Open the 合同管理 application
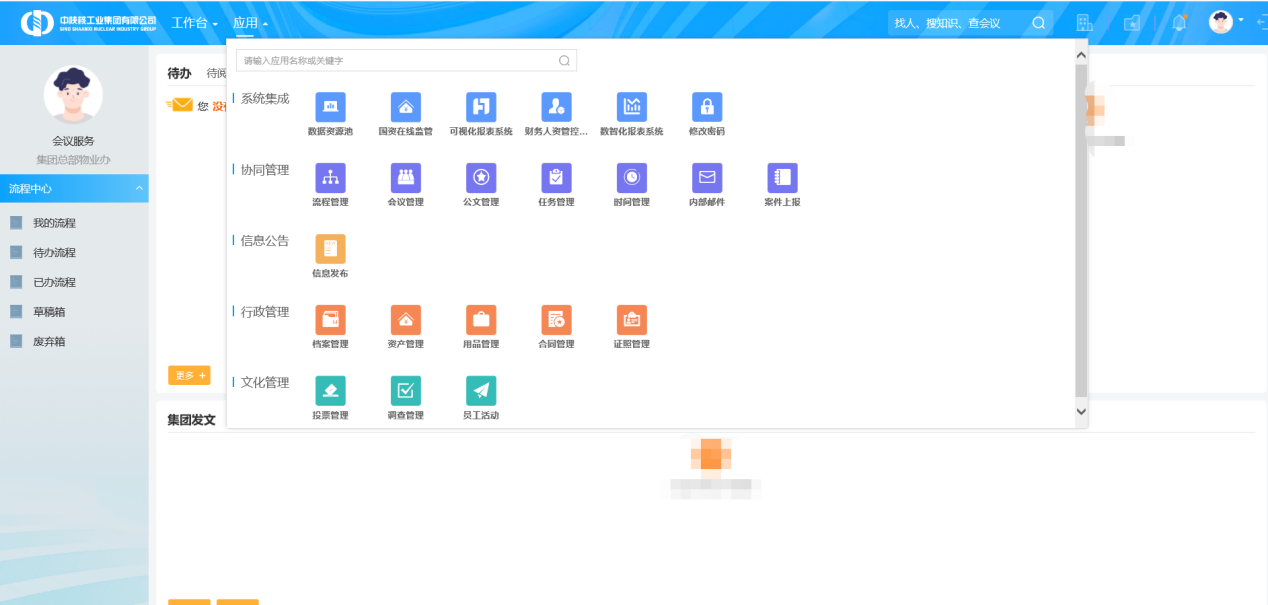The width and height of the screenshot is (1268, 605). (x=556, y=320)
